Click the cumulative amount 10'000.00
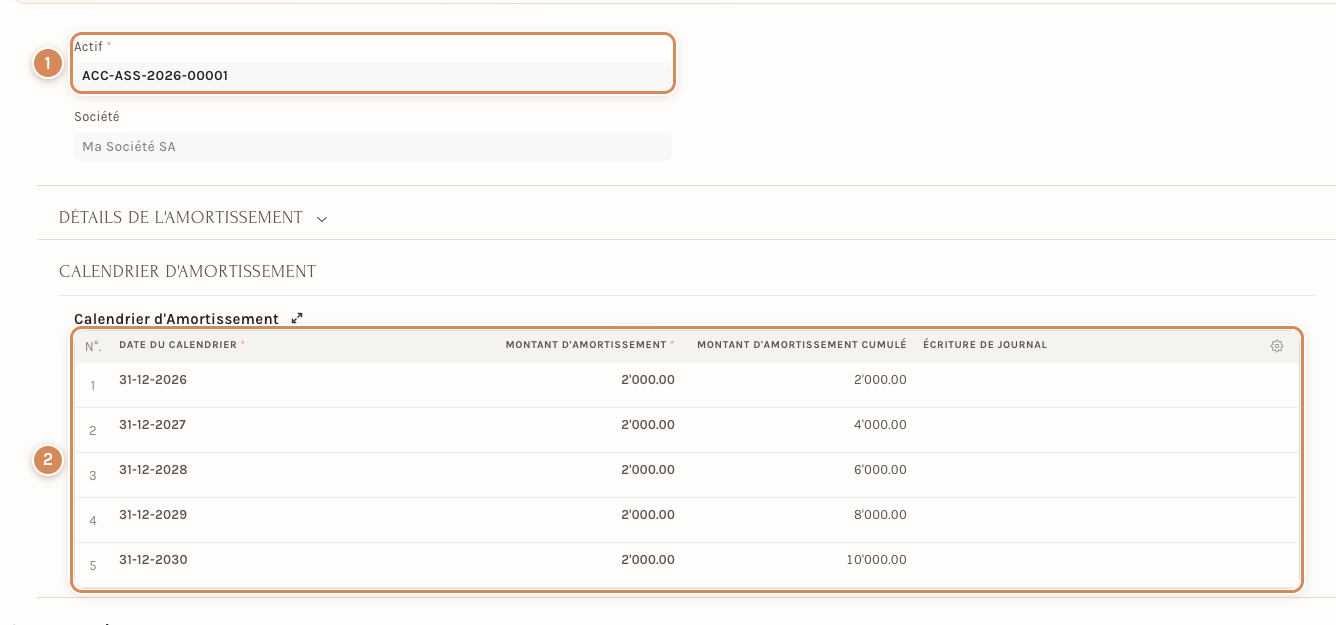The width and height of the screenshot is (1336, 625). tap(877, 560)
